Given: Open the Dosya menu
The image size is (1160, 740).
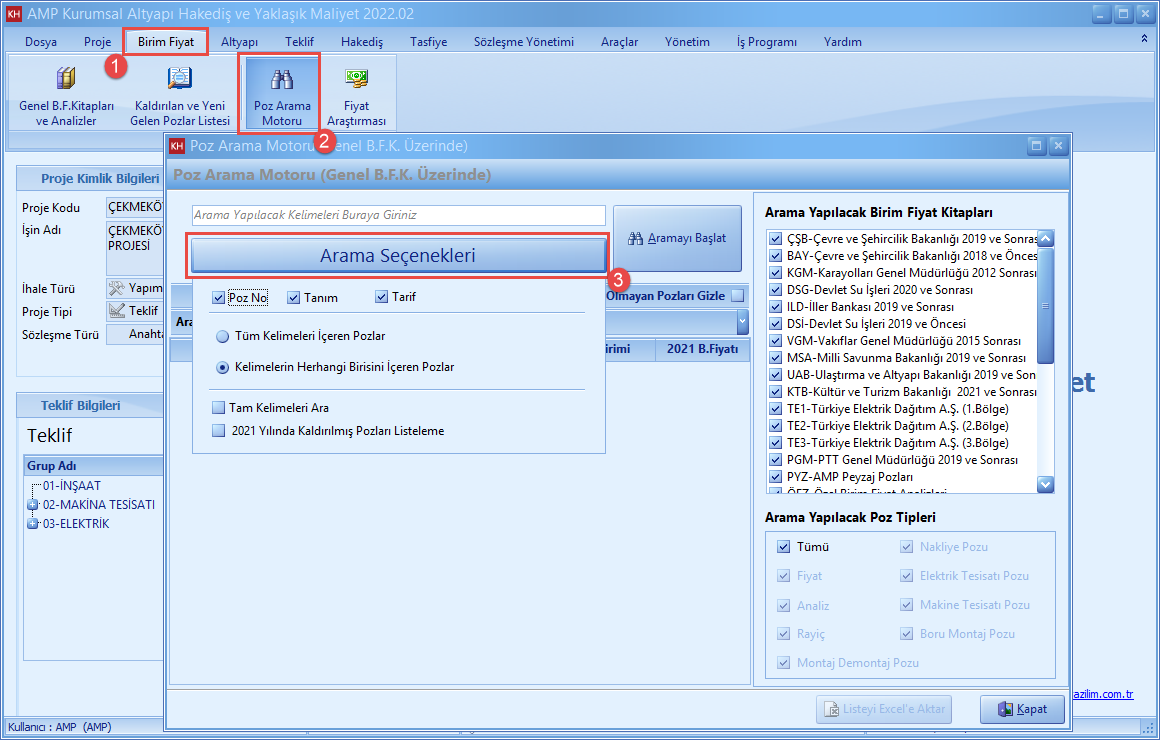Looking at the screenshot, I should pyautogui.click(x=41, y=41).
